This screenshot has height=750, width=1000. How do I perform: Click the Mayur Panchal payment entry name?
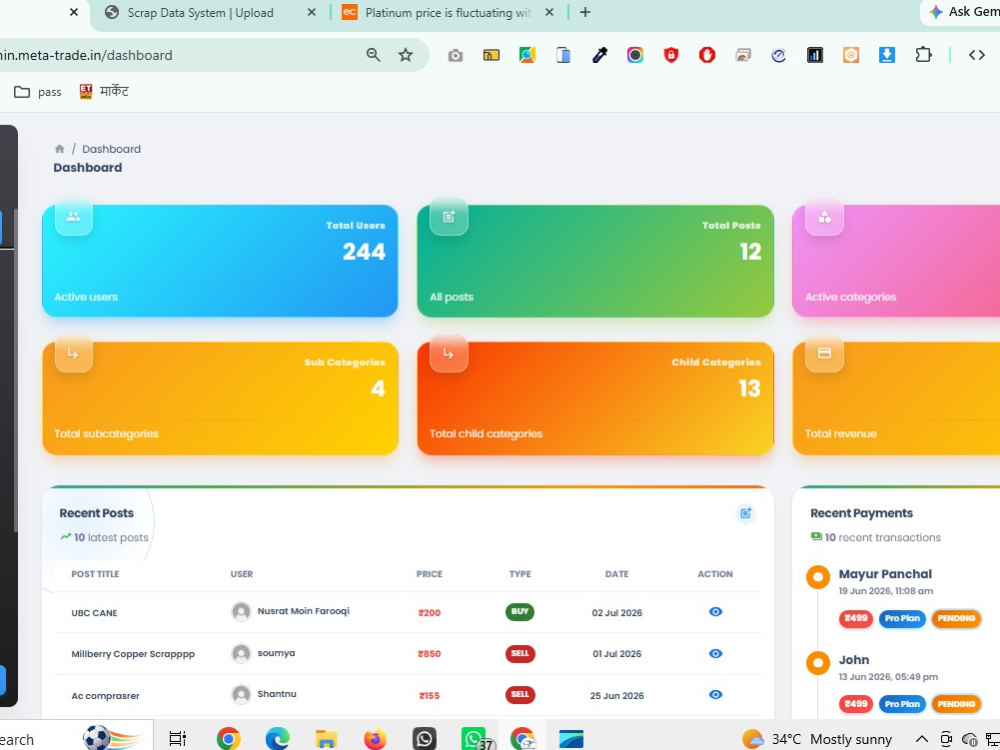point(885,574)
